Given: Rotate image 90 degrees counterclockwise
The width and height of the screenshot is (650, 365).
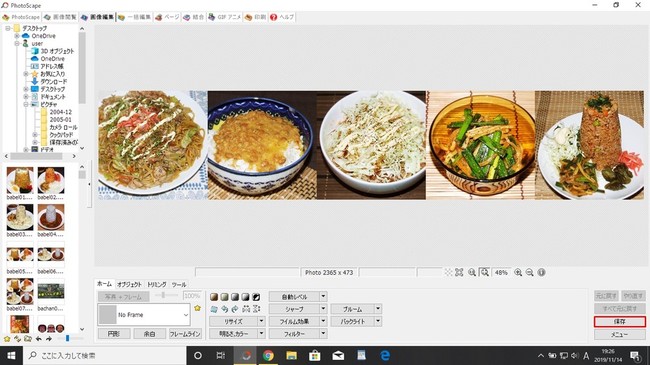Looking at the screenshot, I should [224, 309].
